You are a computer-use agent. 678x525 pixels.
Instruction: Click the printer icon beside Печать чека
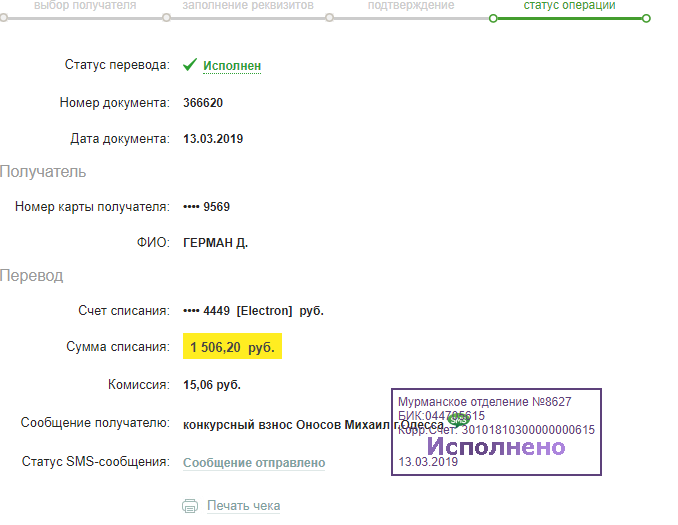[x=190, y=506]
